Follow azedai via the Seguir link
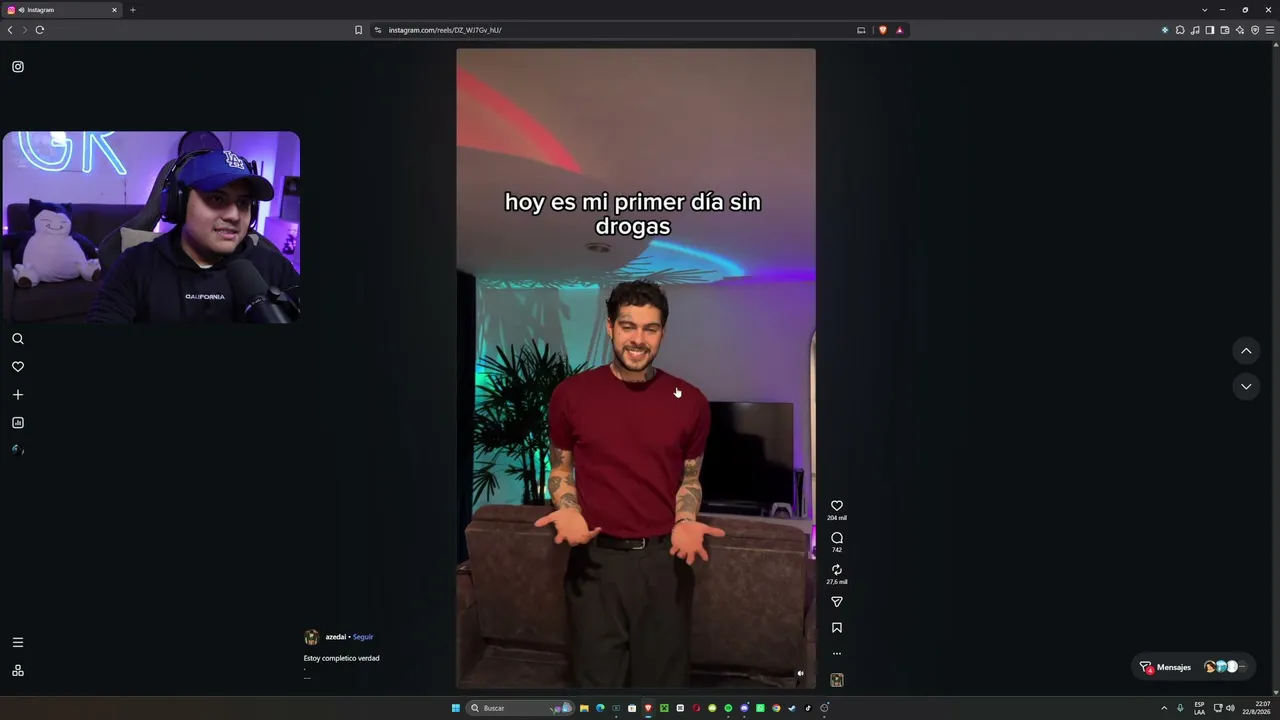 (363, 637)
